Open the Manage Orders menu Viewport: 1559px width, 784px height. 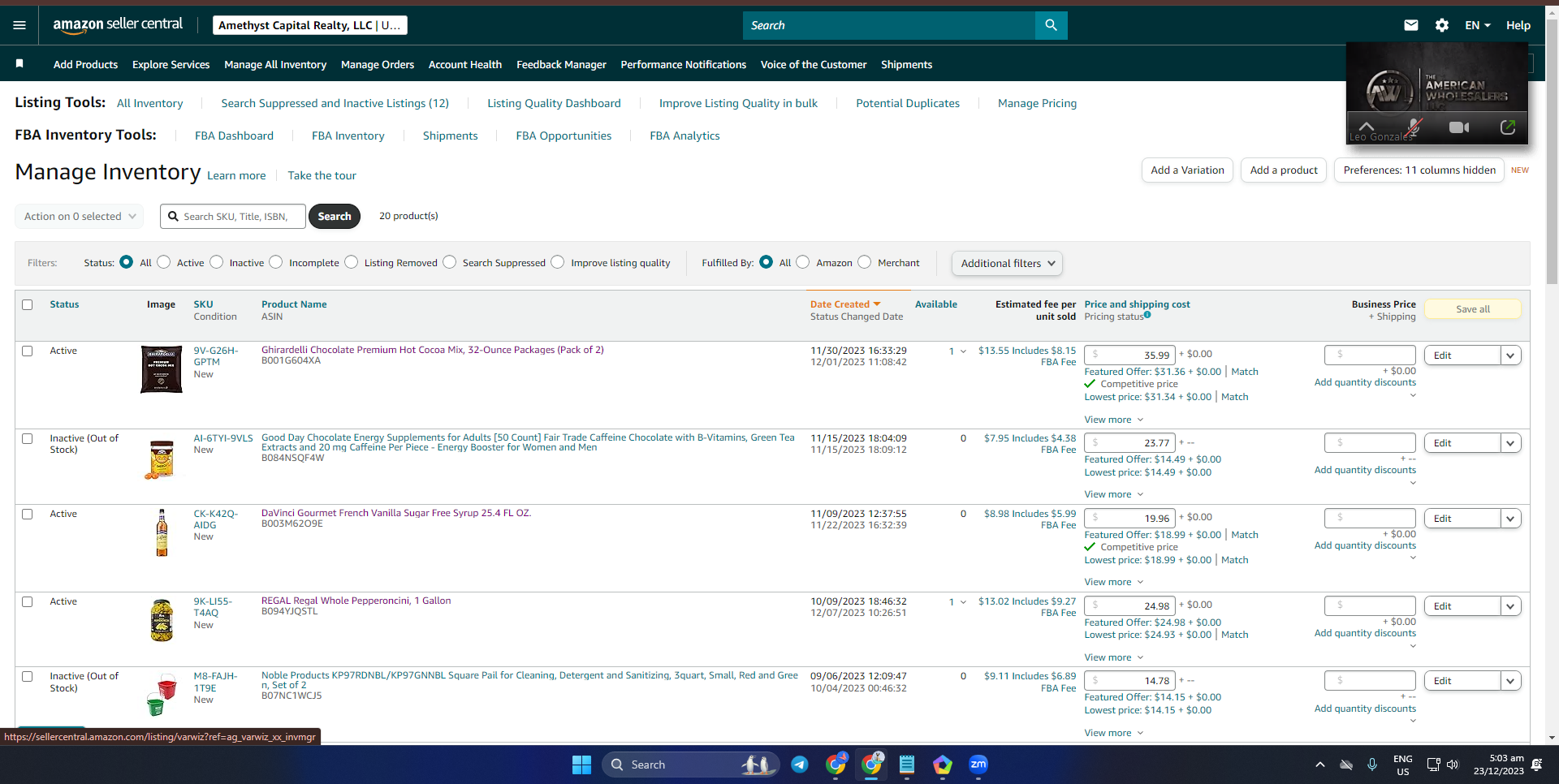coord(378,64)
